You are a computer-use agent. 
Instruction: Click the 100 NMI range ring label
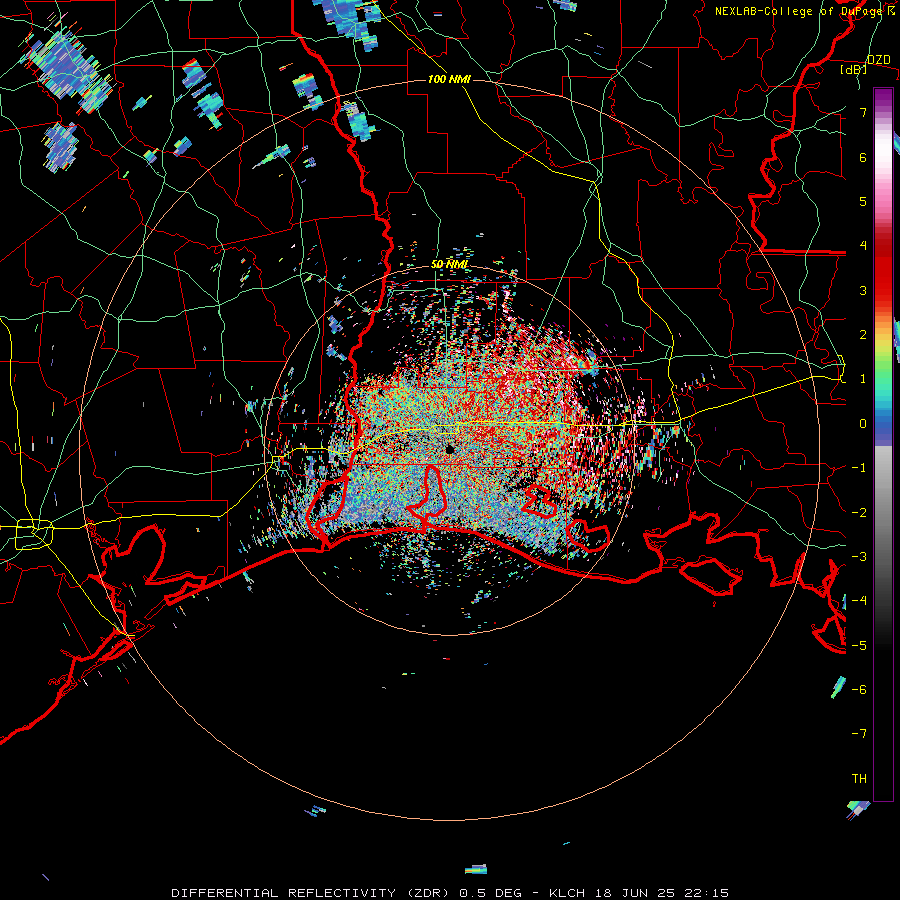pyautogui.click(x=449, y=79)
